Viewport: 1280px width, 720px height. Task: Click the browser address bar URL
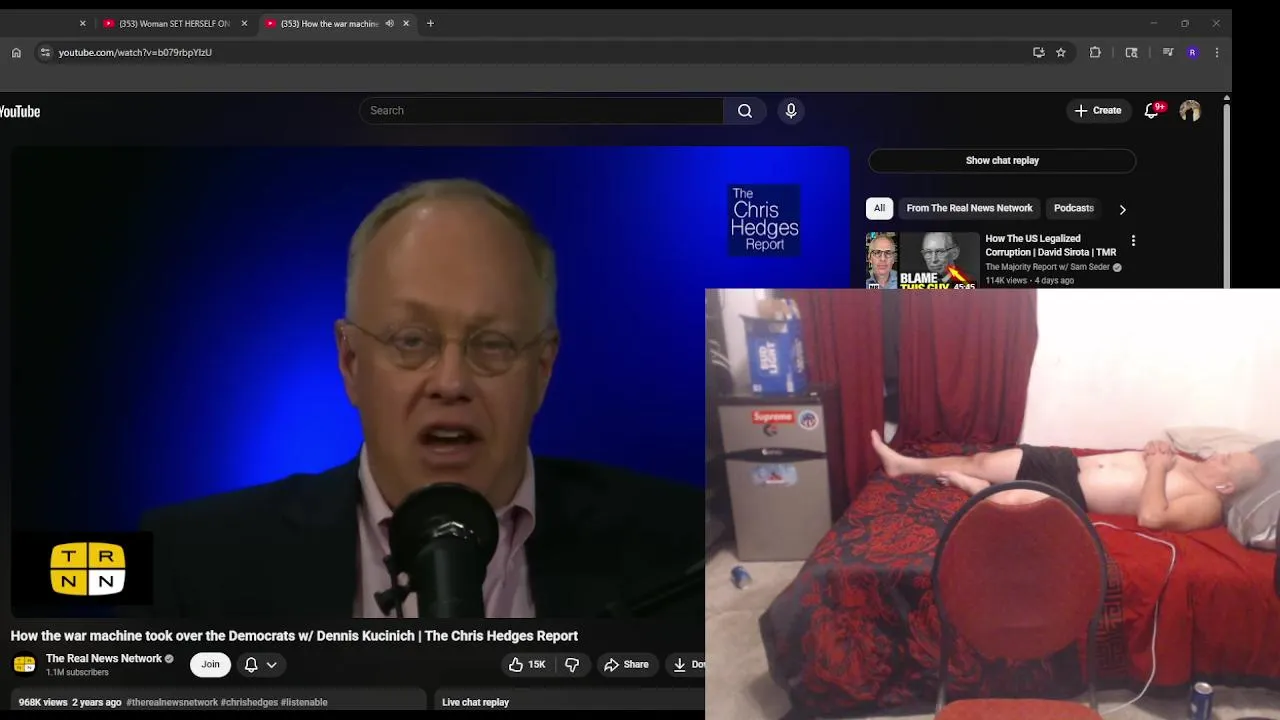[135, 52]
